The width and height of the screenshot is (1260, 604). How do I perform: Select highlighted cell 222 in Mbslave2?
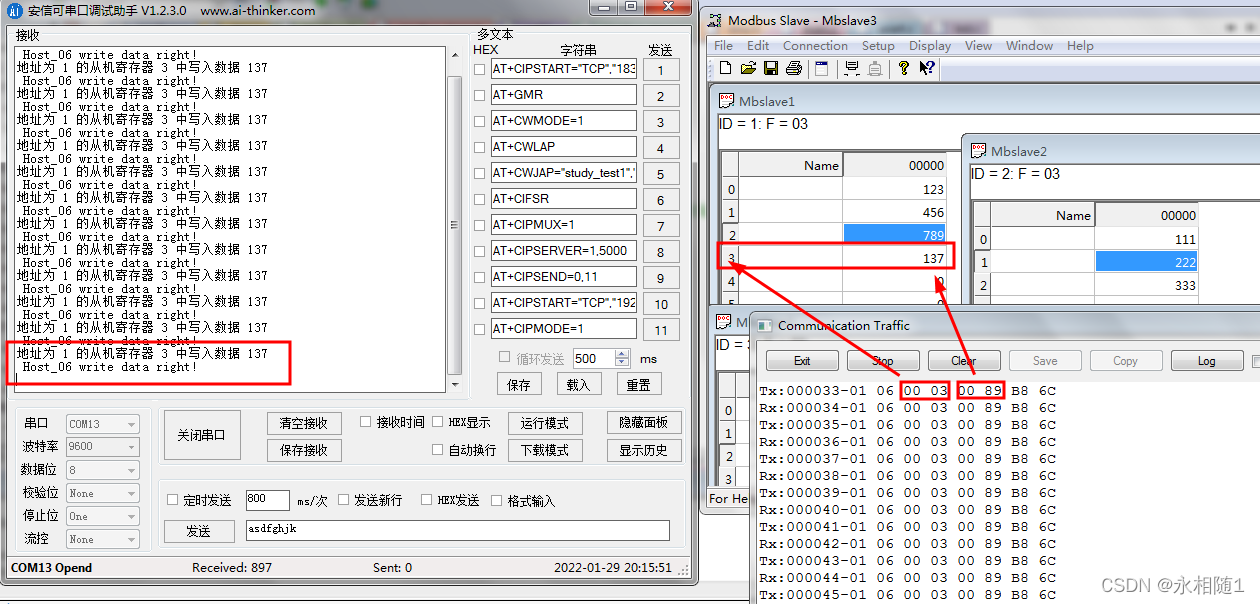tap(1147, 262)
